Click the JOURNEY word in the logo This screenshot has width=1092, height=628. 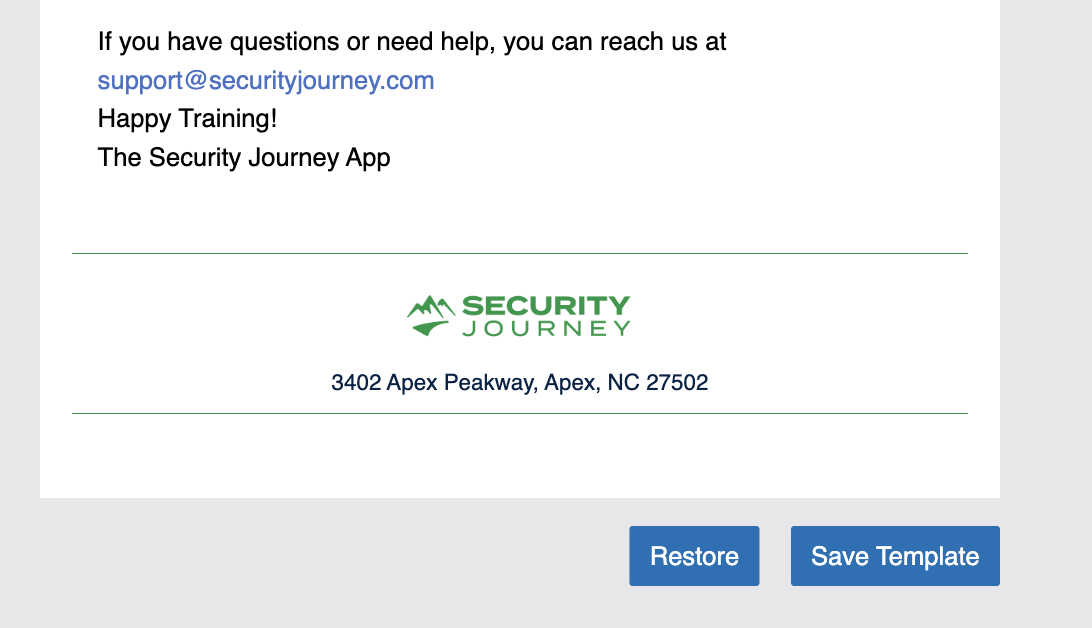pyautogui.click(x=546, y=328)
